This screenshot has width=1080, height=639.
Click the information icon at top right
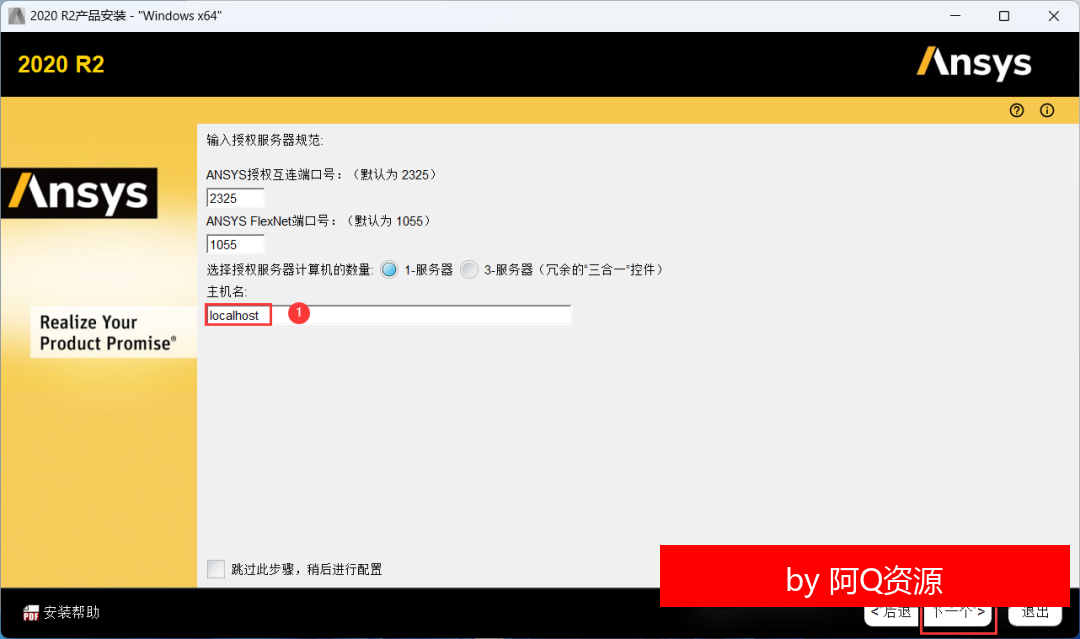coord(1047,111)
